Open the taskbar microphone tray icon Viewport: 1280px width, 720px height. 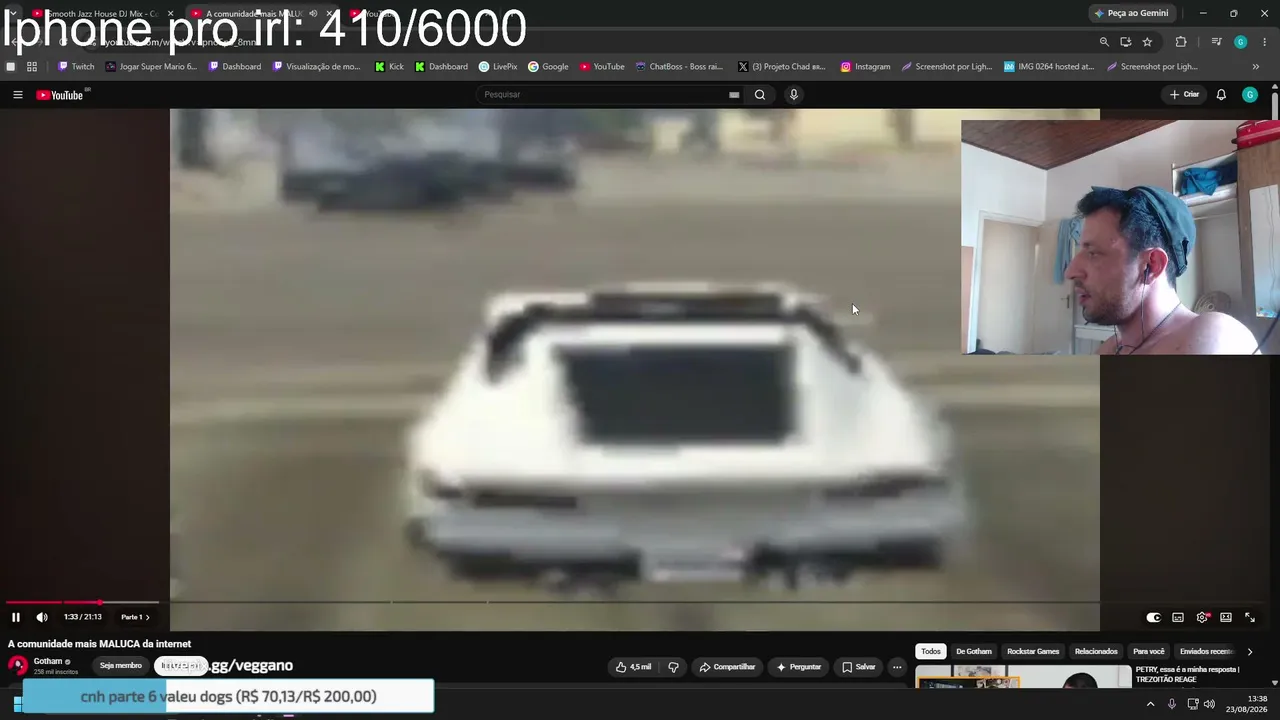[x=1172, y=704]
